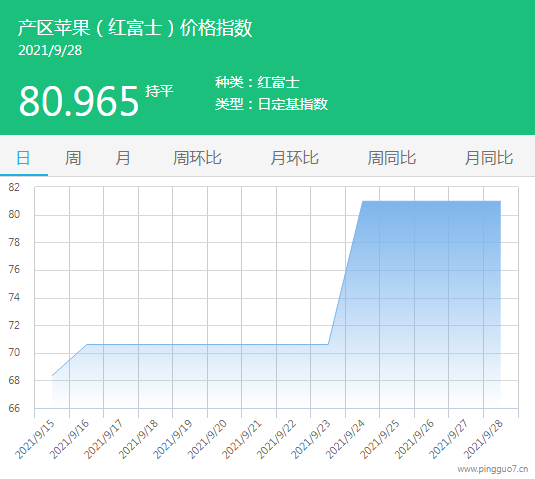Click the 2021/9/28 x-axis label
The image size is (535, 479).
coord(483,439)
